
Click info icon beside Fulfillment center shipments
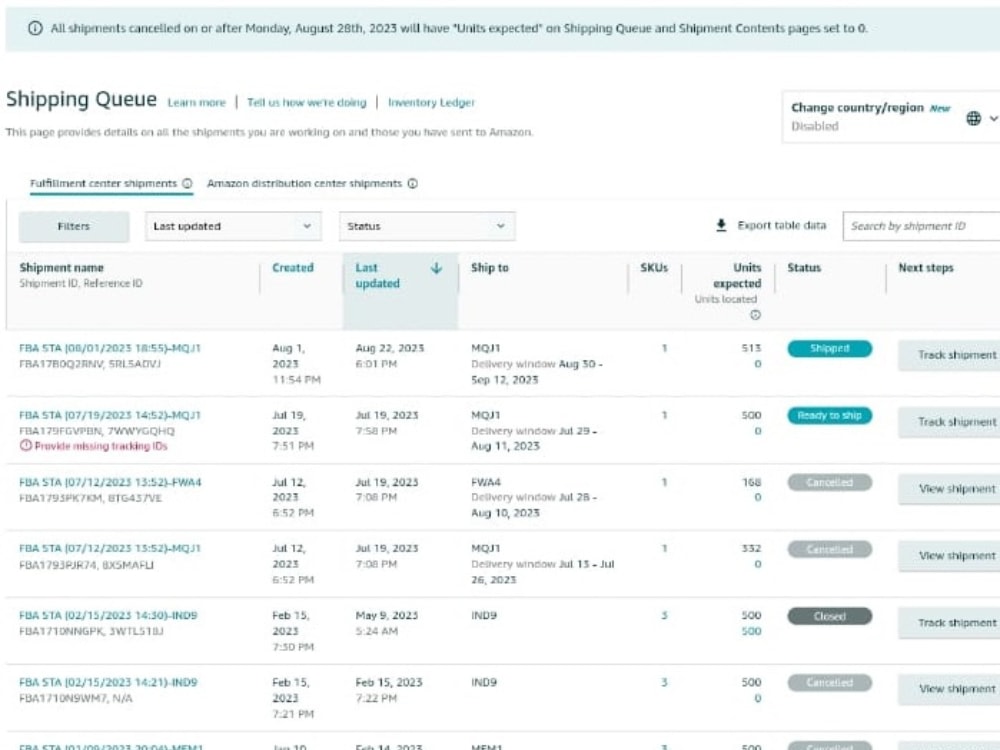[187, 184]
